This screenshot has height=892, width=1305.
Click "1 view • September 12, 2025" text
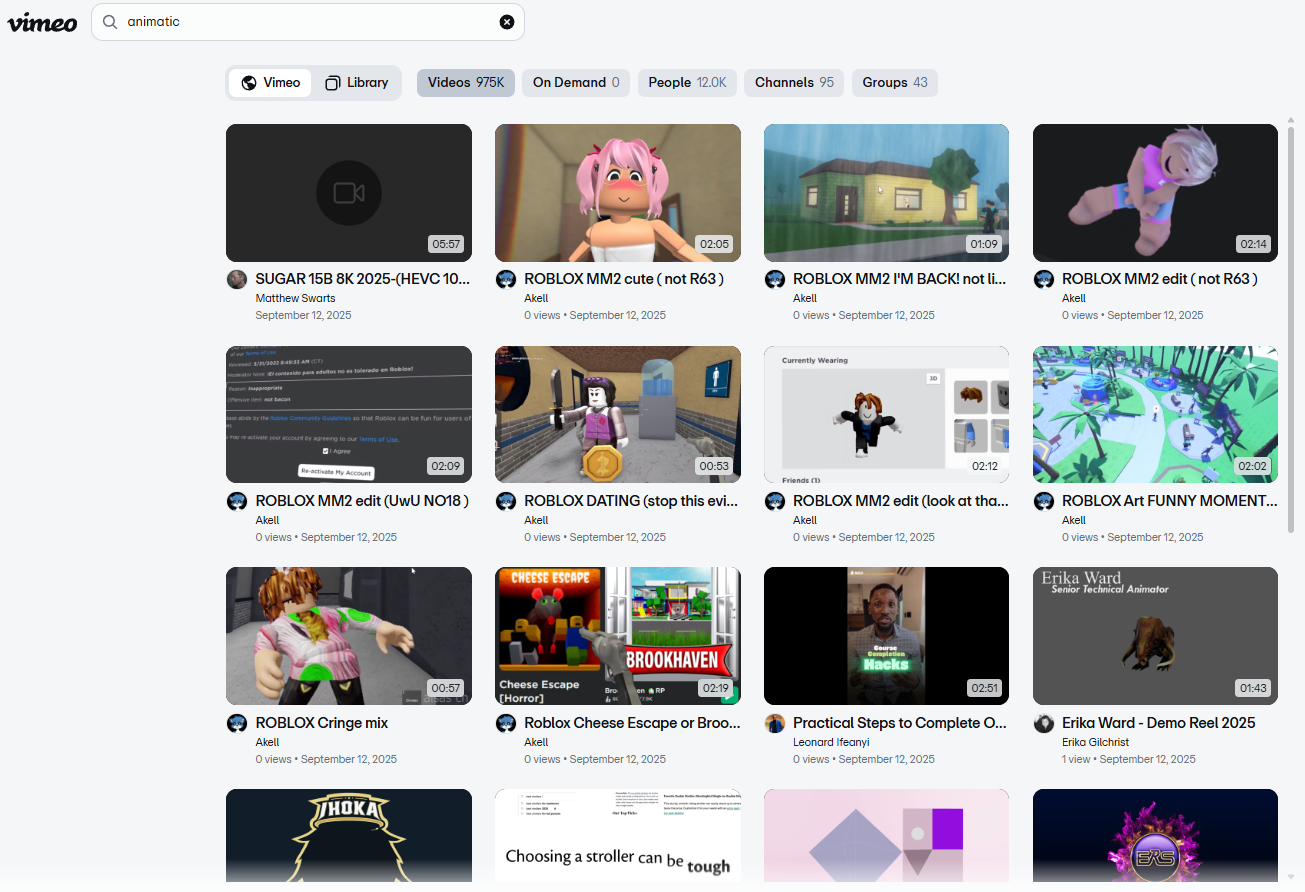point(1129,759)
